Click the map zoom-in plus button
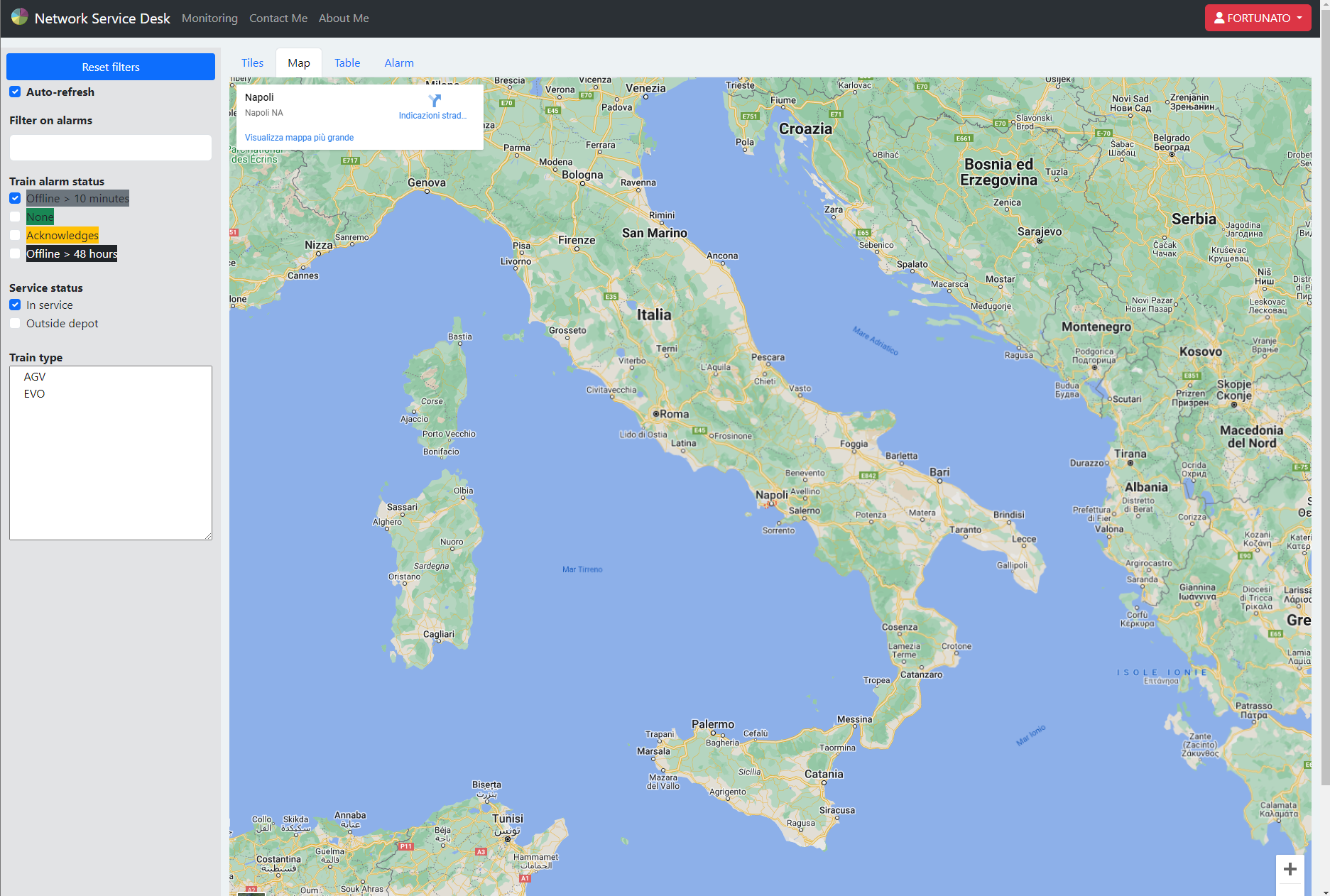 [x=1290, y=869]
